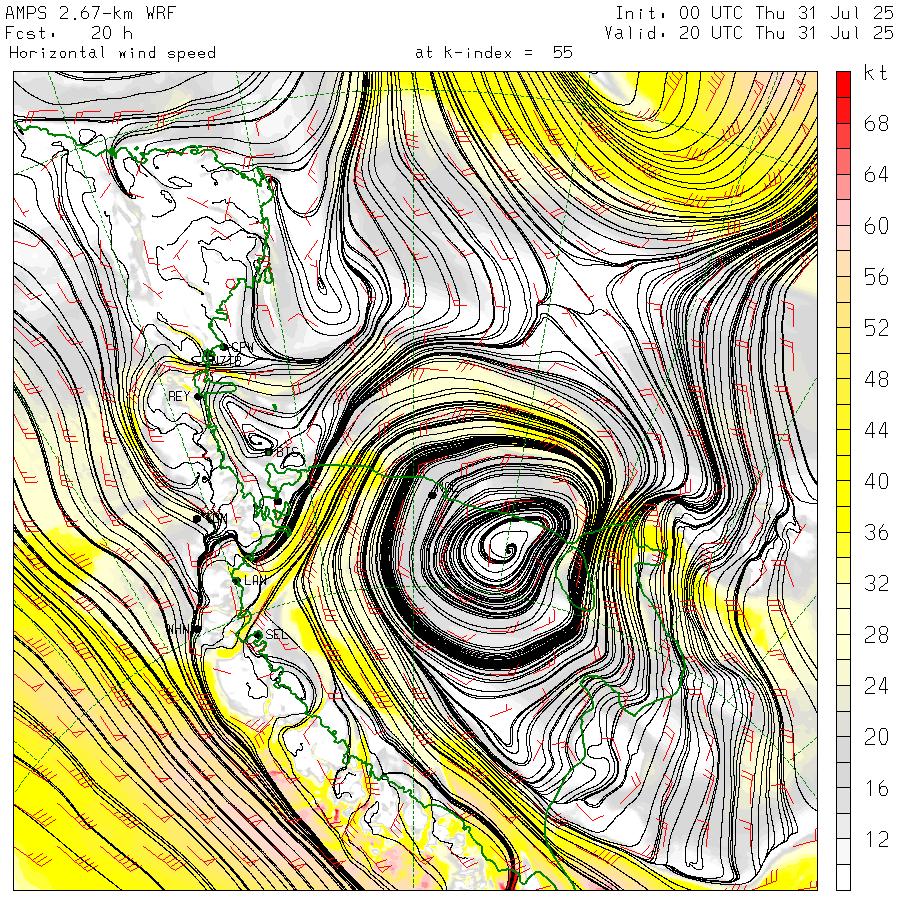Click the 64 value on the color scale
This screenshot has height=900, width=900.
(x=876, y=174)
